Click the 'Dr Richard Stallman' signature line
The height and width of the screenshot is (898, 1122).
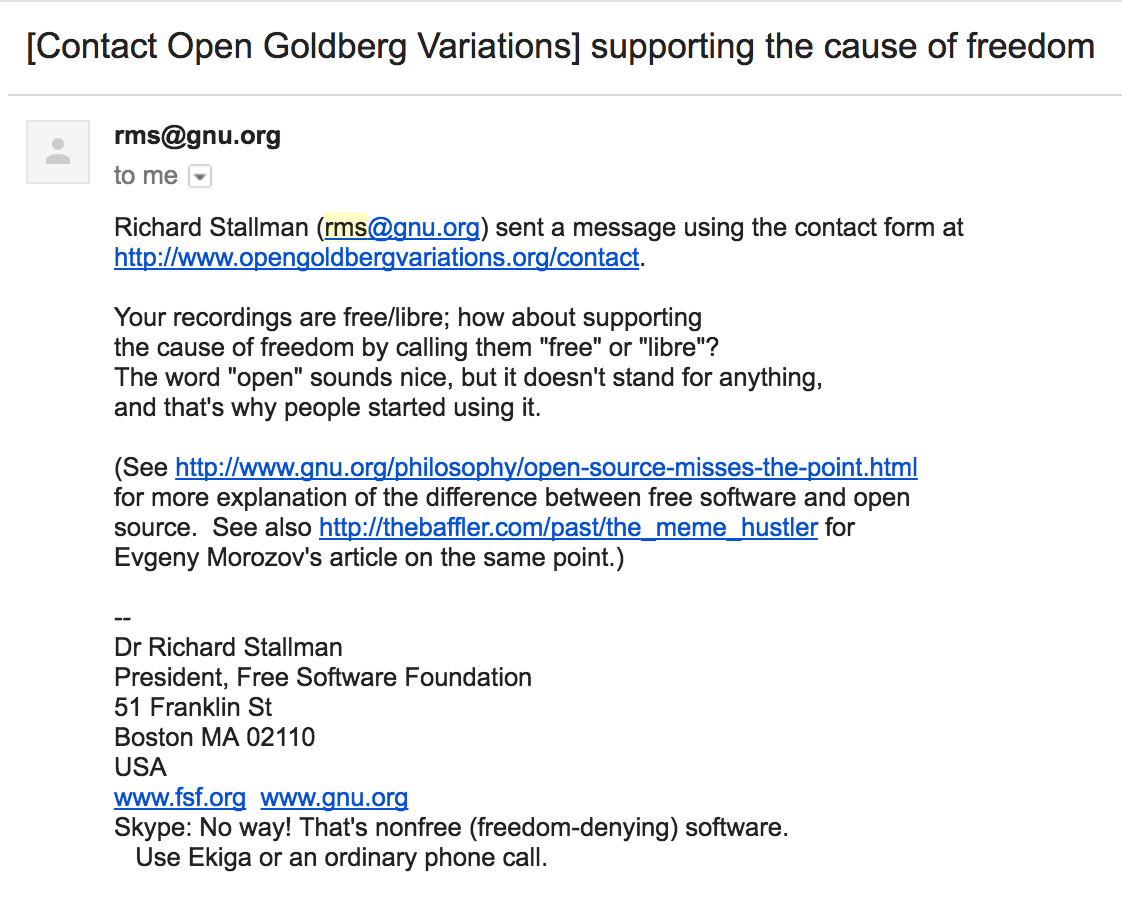[228, 648]
